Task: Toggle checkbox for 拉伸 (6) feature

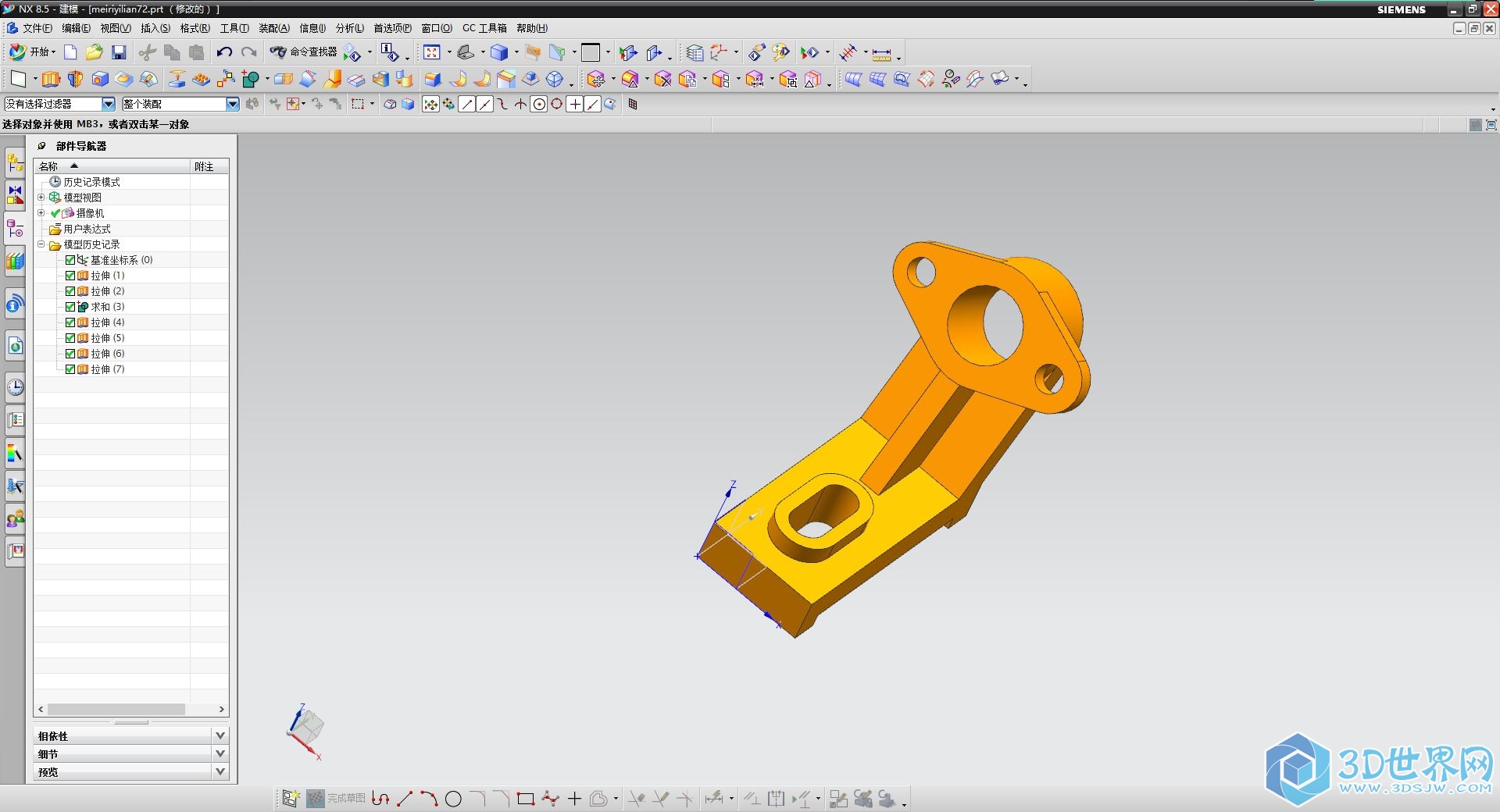Action: 70,354
